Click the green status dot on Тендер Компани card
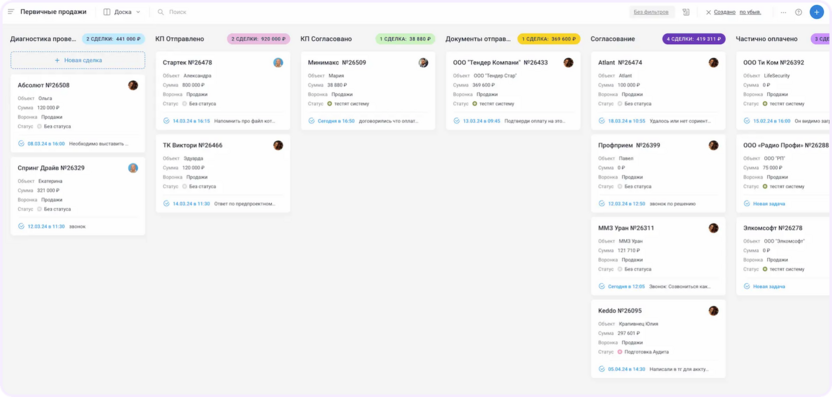Viewport: 832px width, 397px height. coord(474,103)
